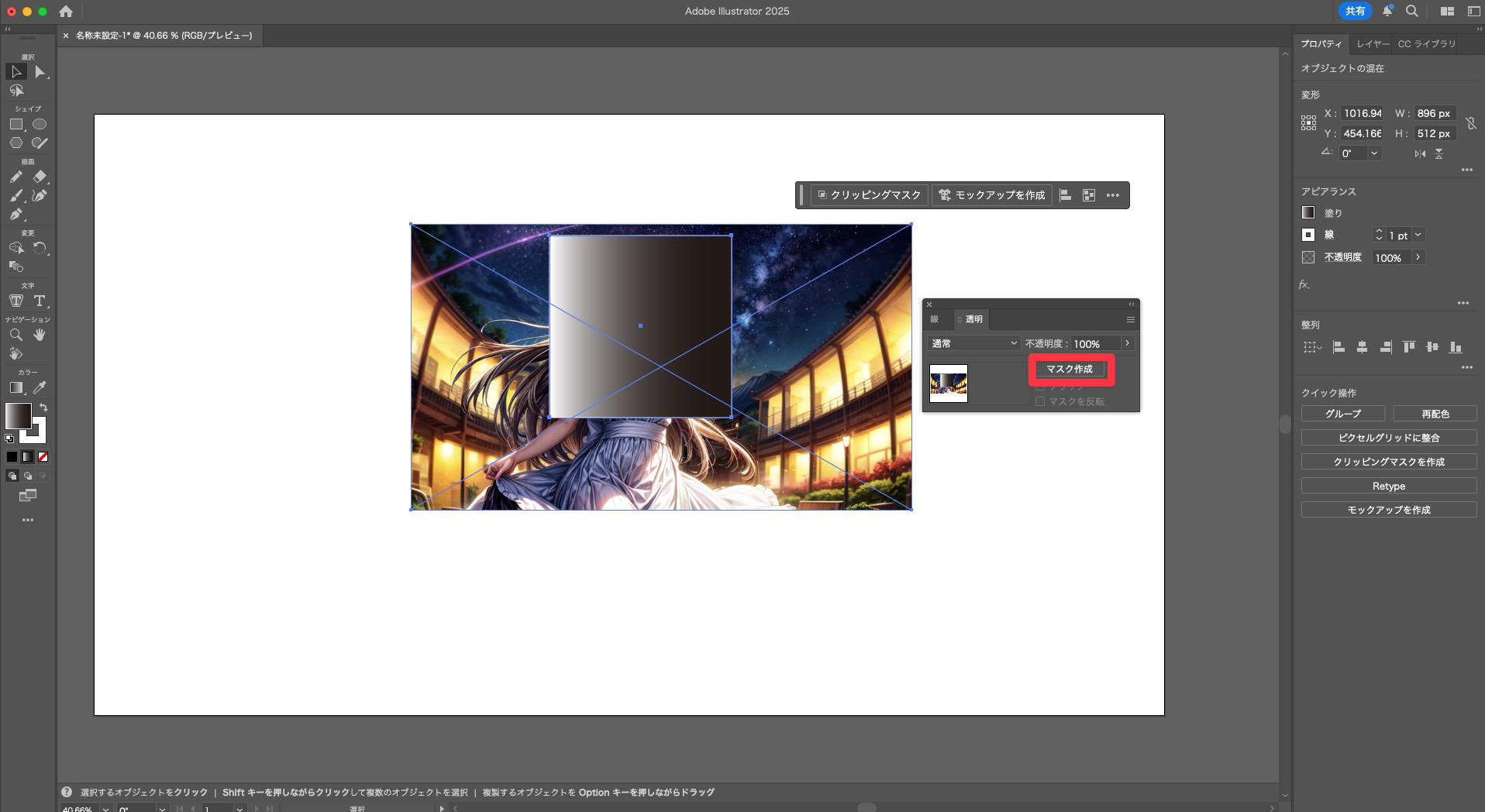This screenshot has height=812, width=1485.
Task: Reset to default fill and stroke
Action: pyautogui.click(x=9, y=439)
